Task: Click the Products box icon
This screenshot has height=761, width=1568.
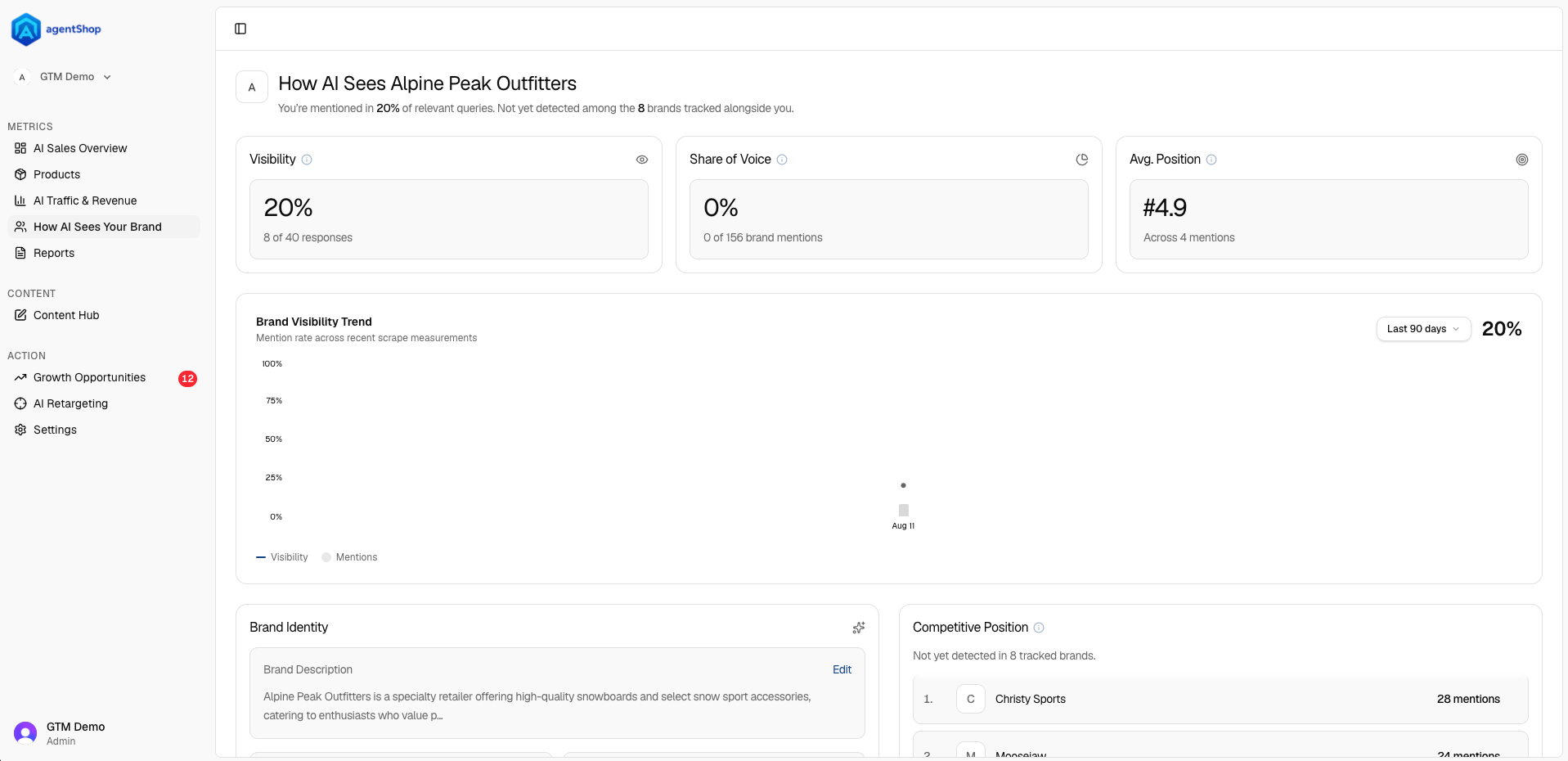Action: point(20,174)
